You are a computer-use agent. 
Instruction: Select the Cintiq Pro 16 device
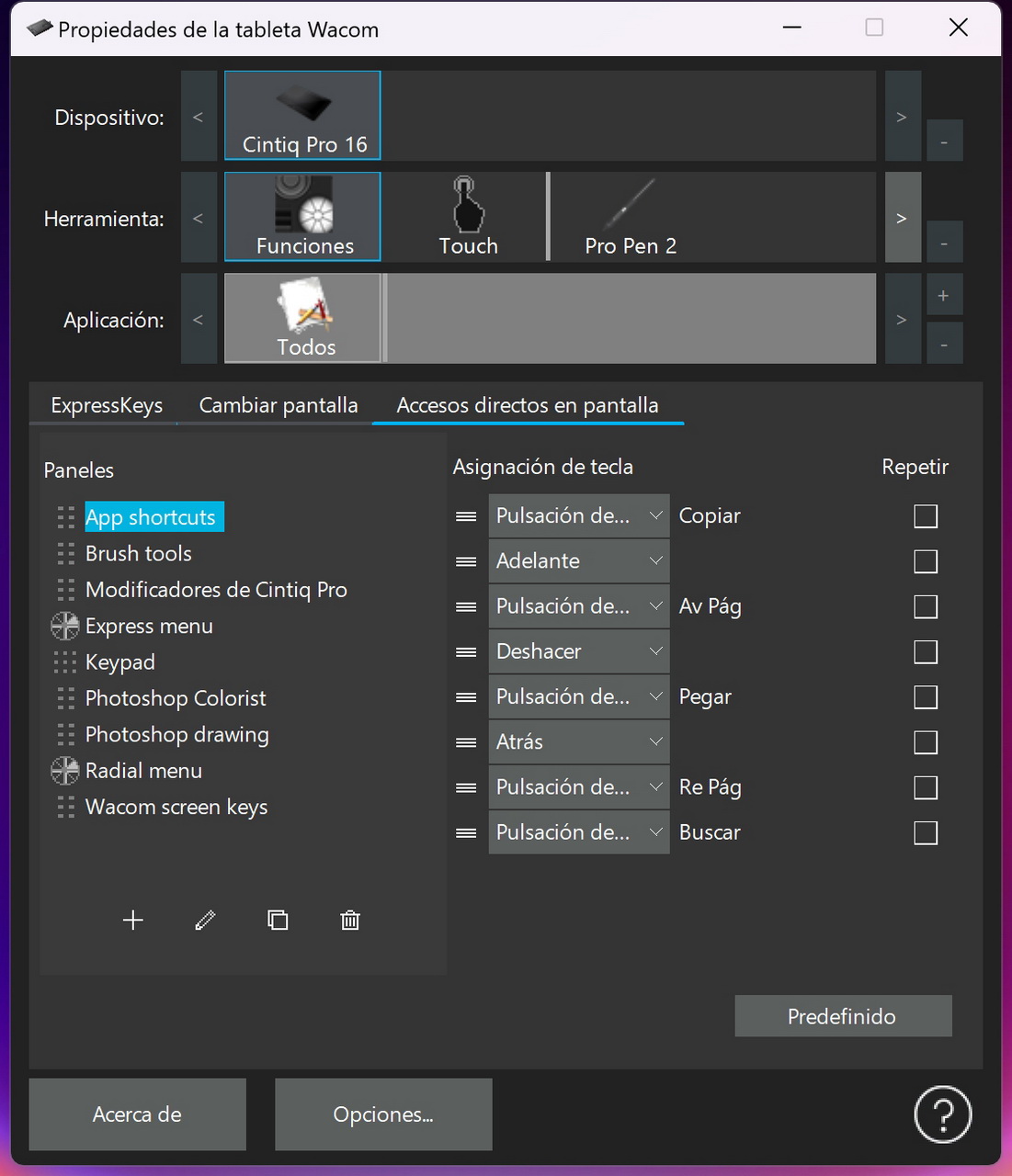(302, 116)
